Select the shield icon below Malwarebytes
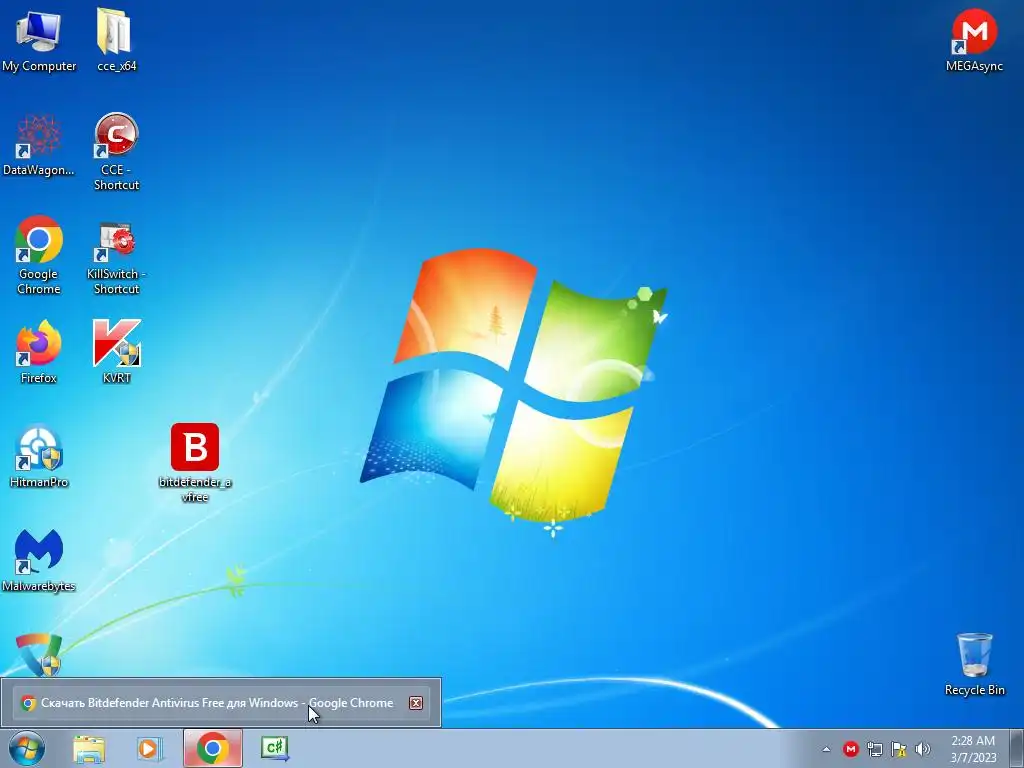The width and height of the screenshot is (1024, 768). [39, 654]
